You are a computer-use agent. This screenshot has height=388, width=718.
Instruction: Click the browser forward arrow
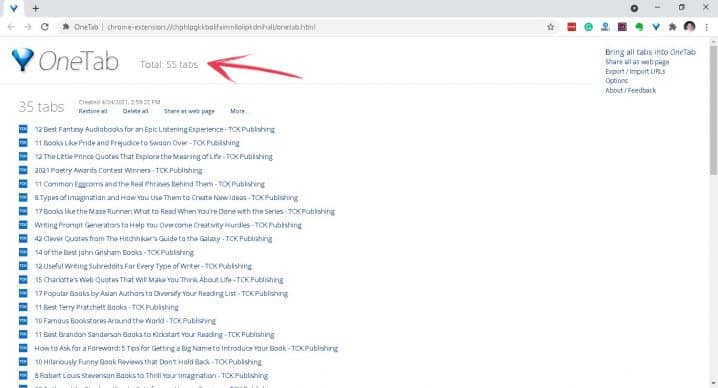click(x=28, y=27)
